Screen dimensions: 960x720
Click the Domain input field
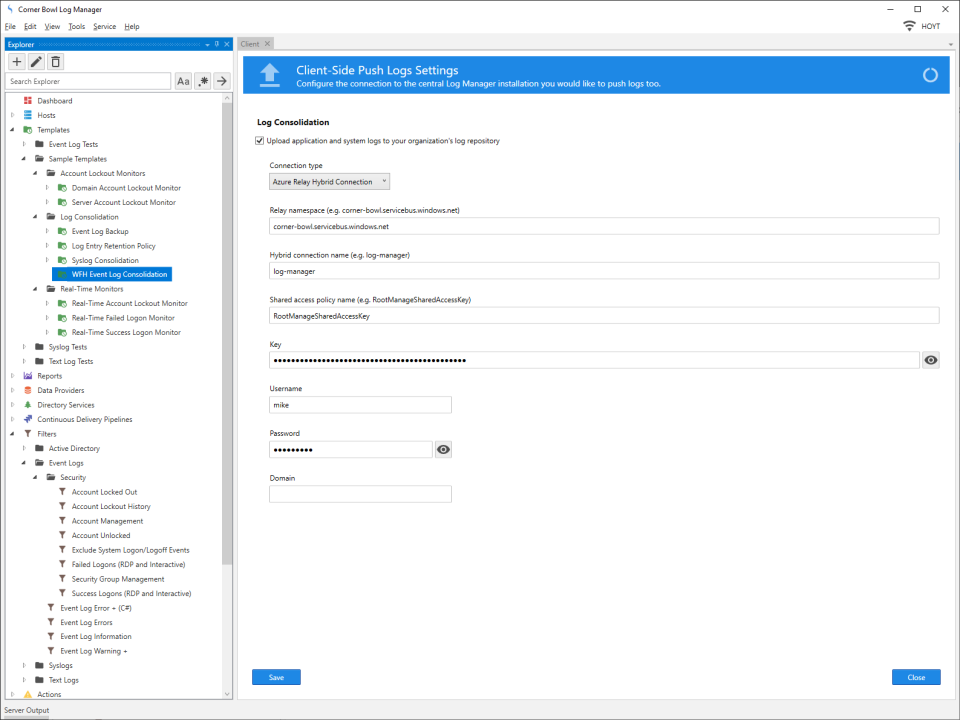360,494
